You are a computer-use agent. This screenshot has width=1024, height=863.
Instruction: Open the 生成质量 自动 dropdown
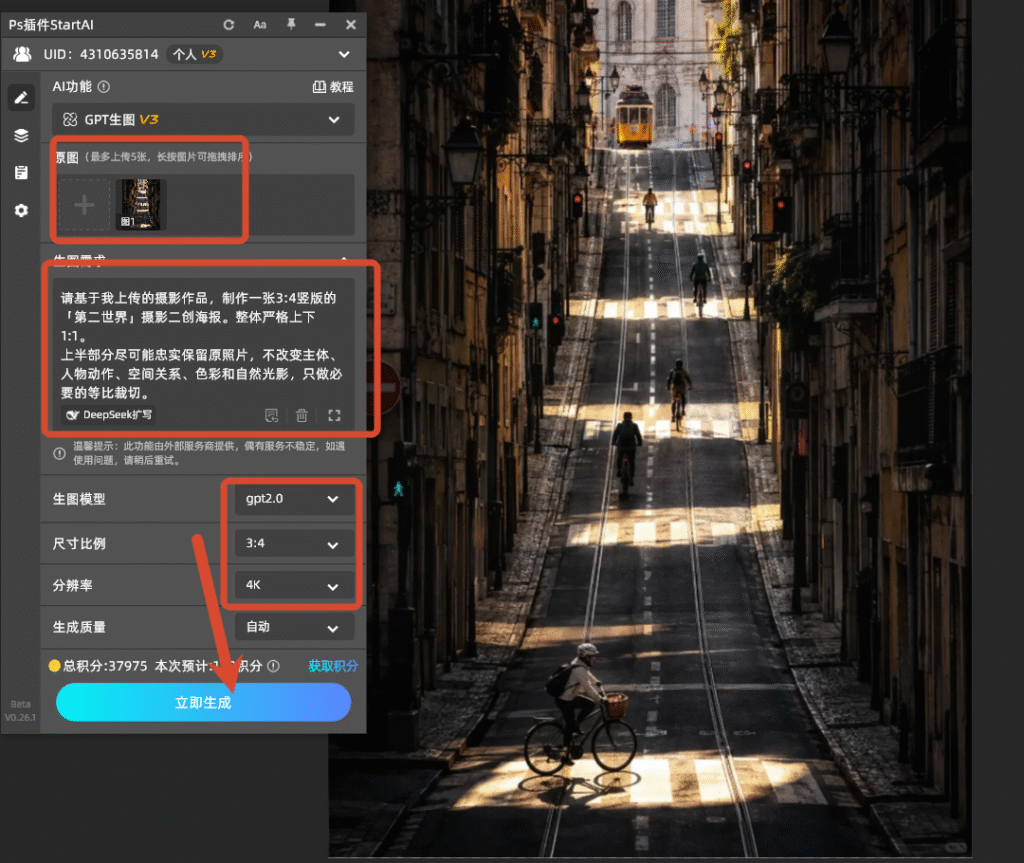click(x=295, y=627)
